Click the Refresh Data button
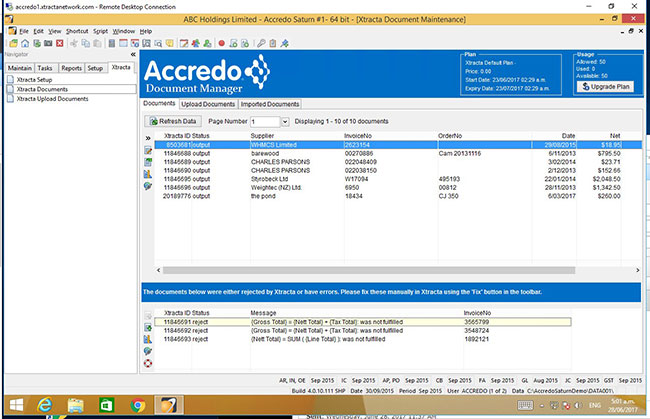The width and height of the screenshot is (650, 419). point(173,121)
